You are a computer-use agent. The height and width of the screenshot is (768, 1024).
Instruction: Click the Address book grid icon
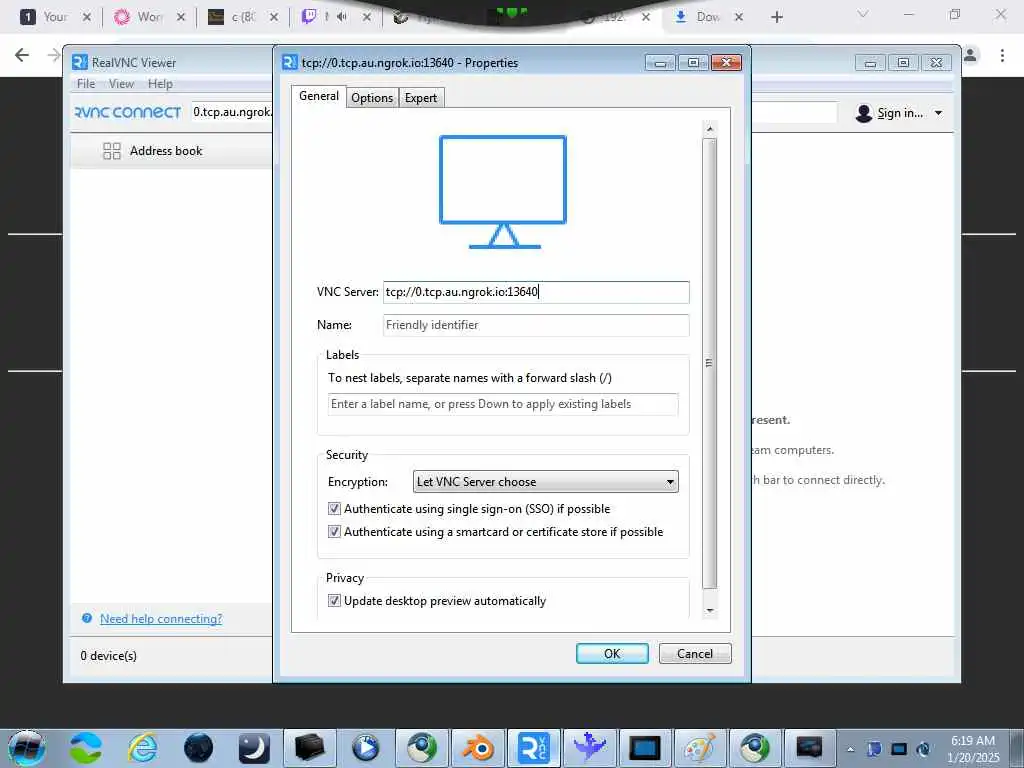(112, 151)
